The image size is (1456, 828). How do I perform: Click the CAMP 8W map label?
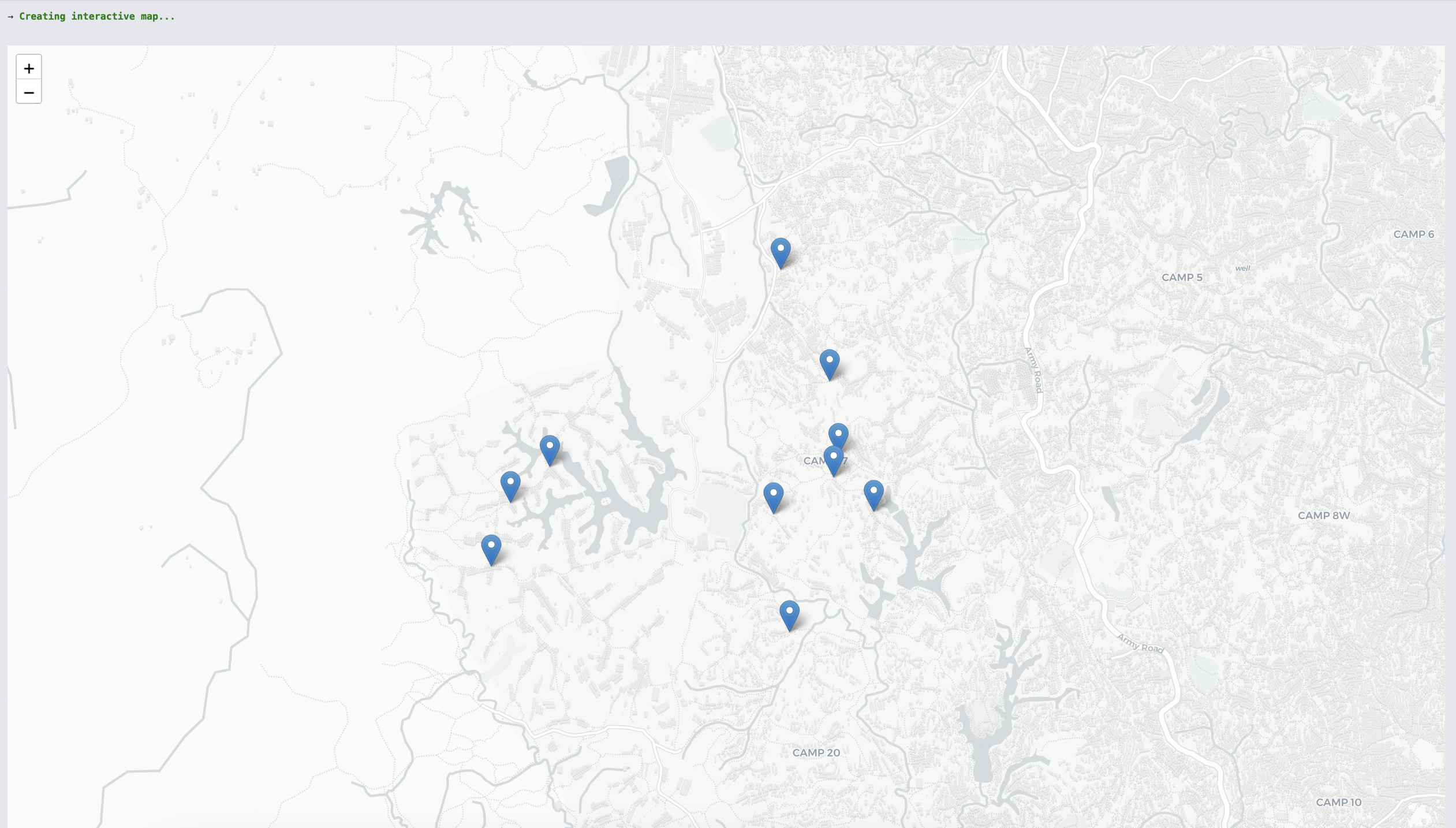point(1323,516)
